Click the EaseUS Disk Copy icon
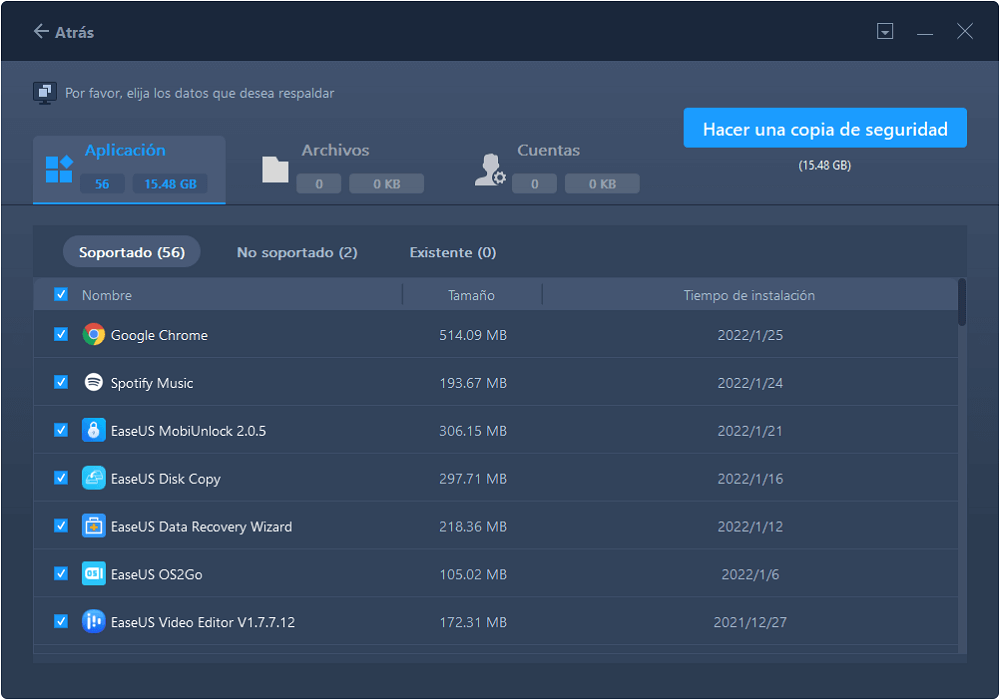Viewport: 1000px width, 700px height. [x=94, y=478]
